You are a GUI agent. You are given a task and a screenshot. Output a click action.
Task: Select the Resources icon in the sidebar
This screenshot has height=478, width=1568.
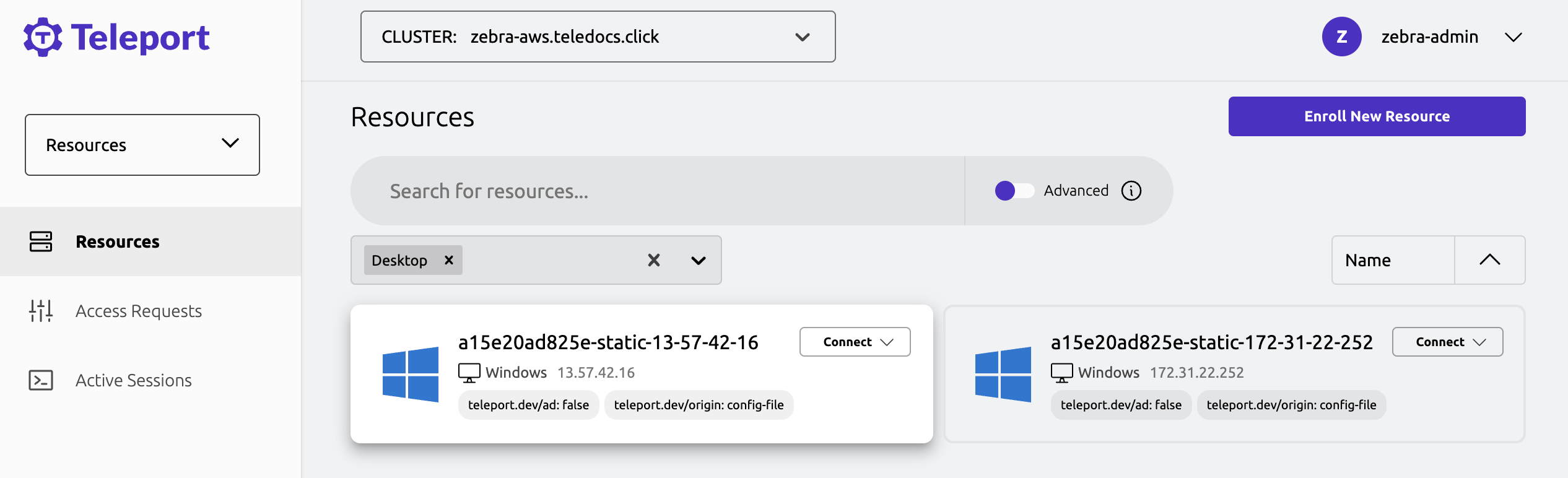(41, 242)
